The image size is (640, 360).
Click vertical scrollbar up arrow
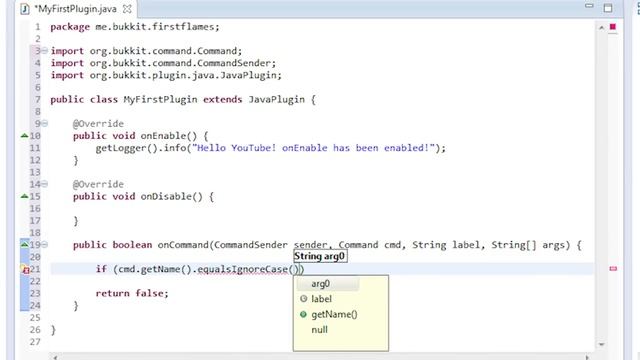pyautogui.click(x=601, y=28)
